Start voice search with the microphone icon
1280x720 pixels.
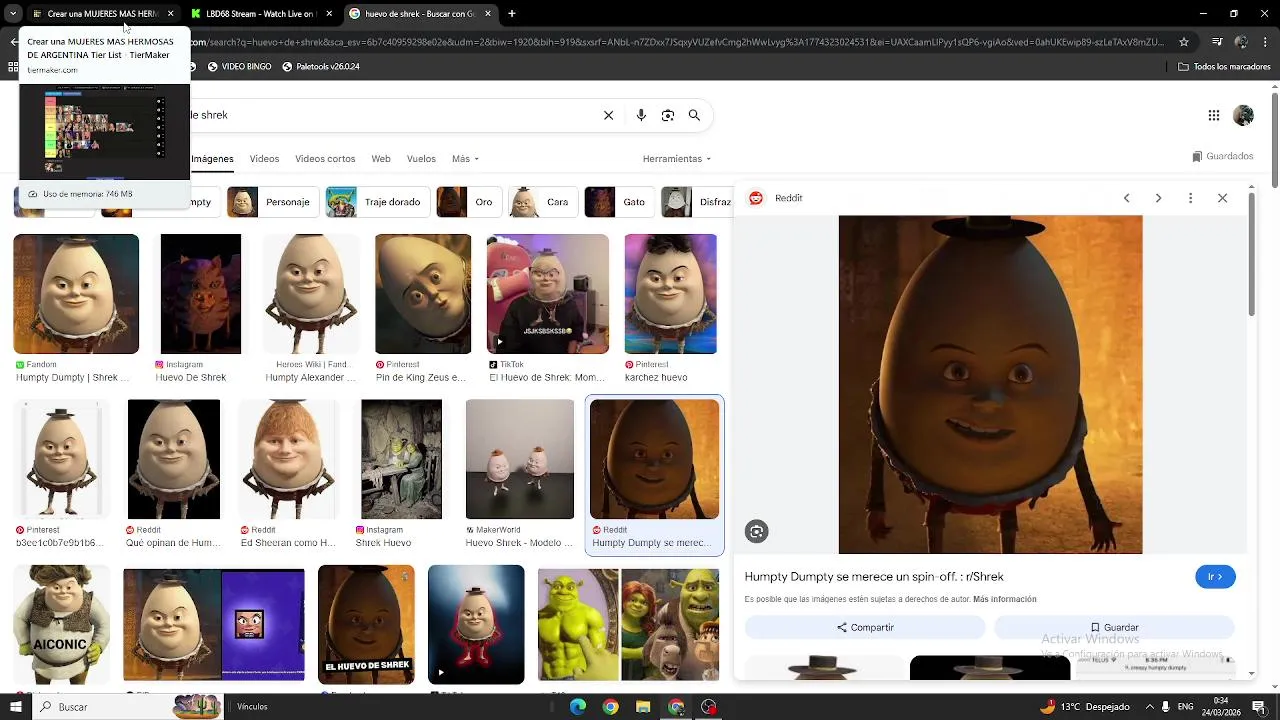pos(641,115)
